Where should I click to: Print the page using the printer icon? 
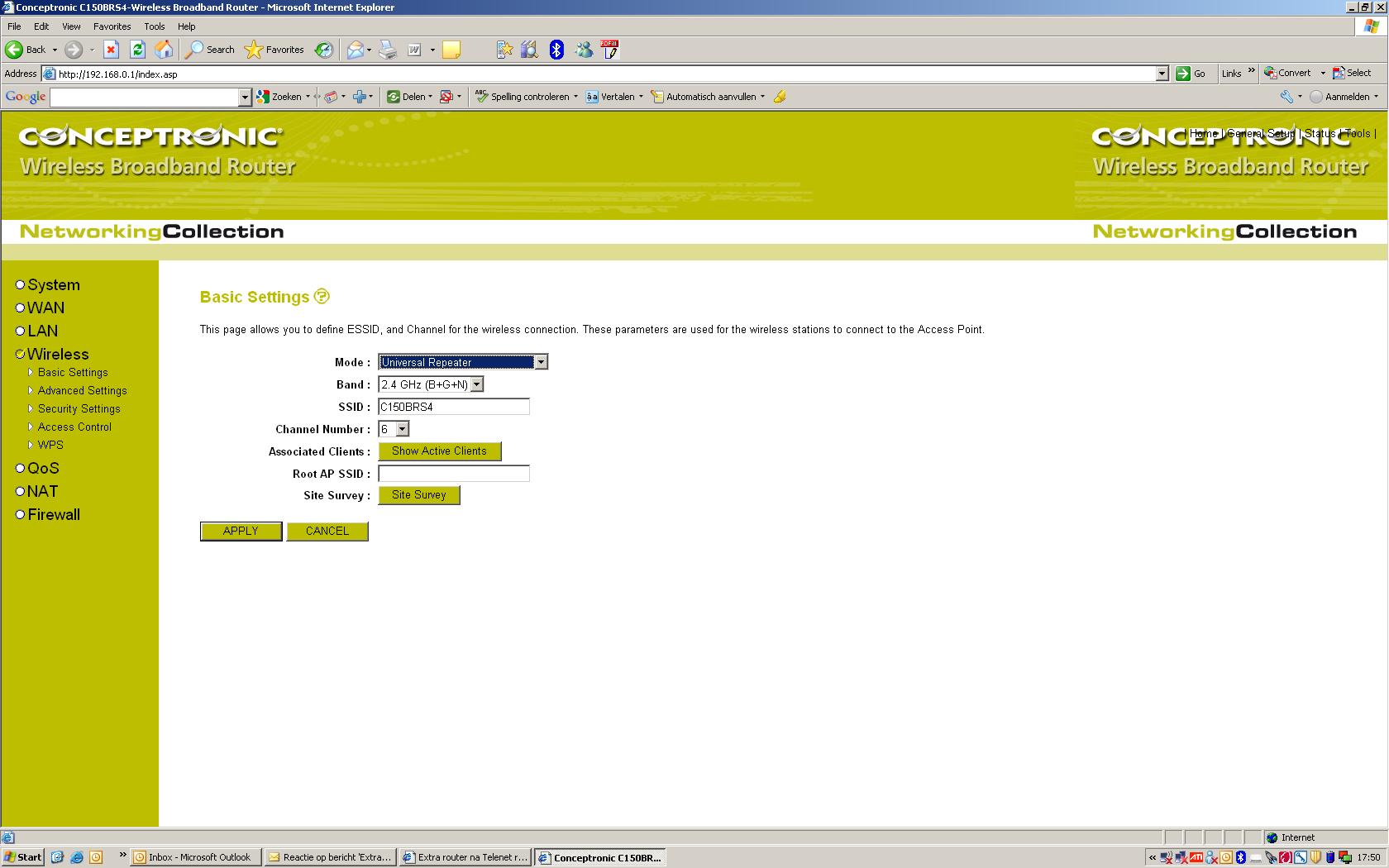point(388,50)
